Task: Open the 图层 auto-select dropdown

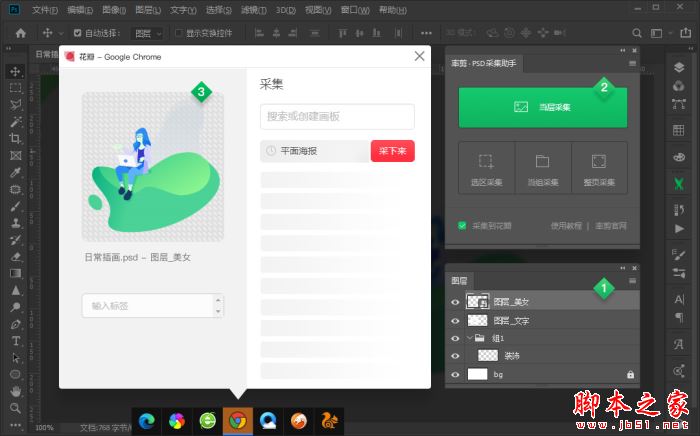Action: (147, 33)
